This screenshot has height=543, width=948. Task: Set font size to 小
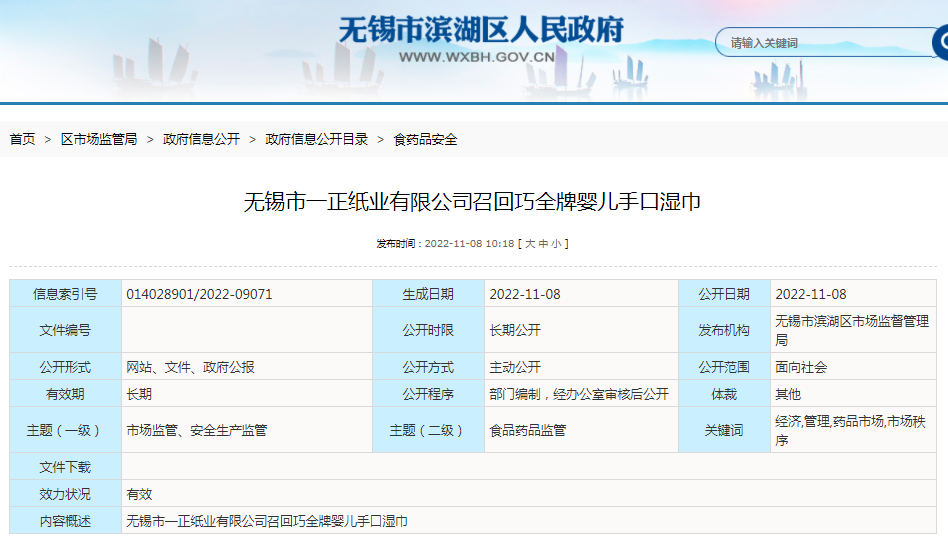[x=556, y=244]
